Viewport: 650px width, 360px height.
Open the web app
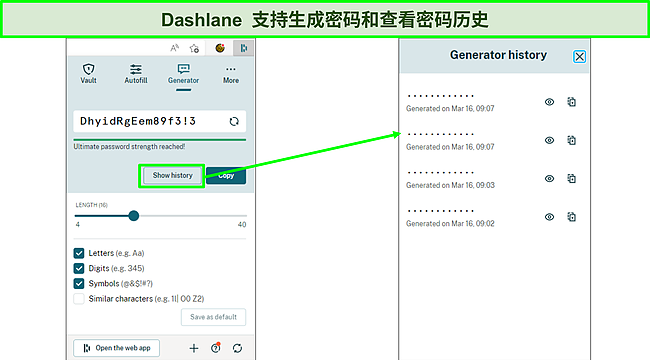point(116,348)
